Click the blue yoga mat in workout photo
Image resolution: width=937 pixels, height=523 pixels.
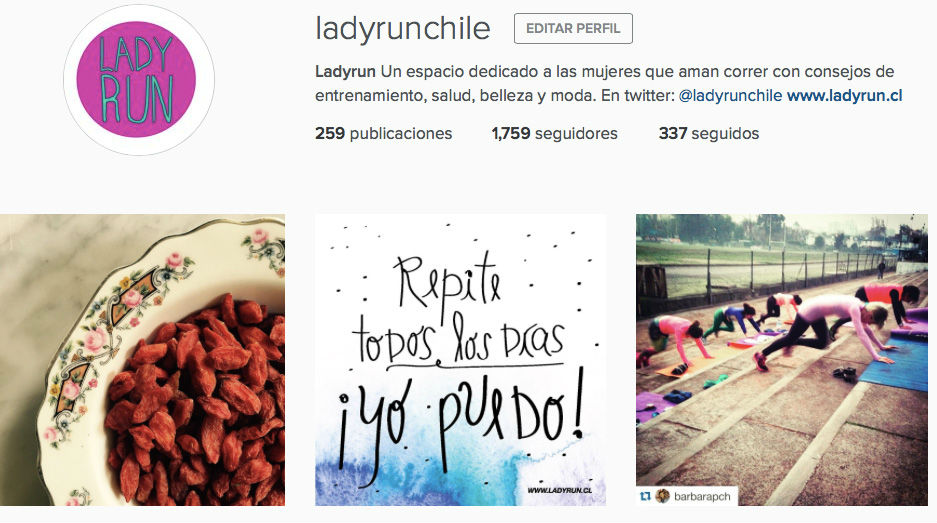point(894,366)
